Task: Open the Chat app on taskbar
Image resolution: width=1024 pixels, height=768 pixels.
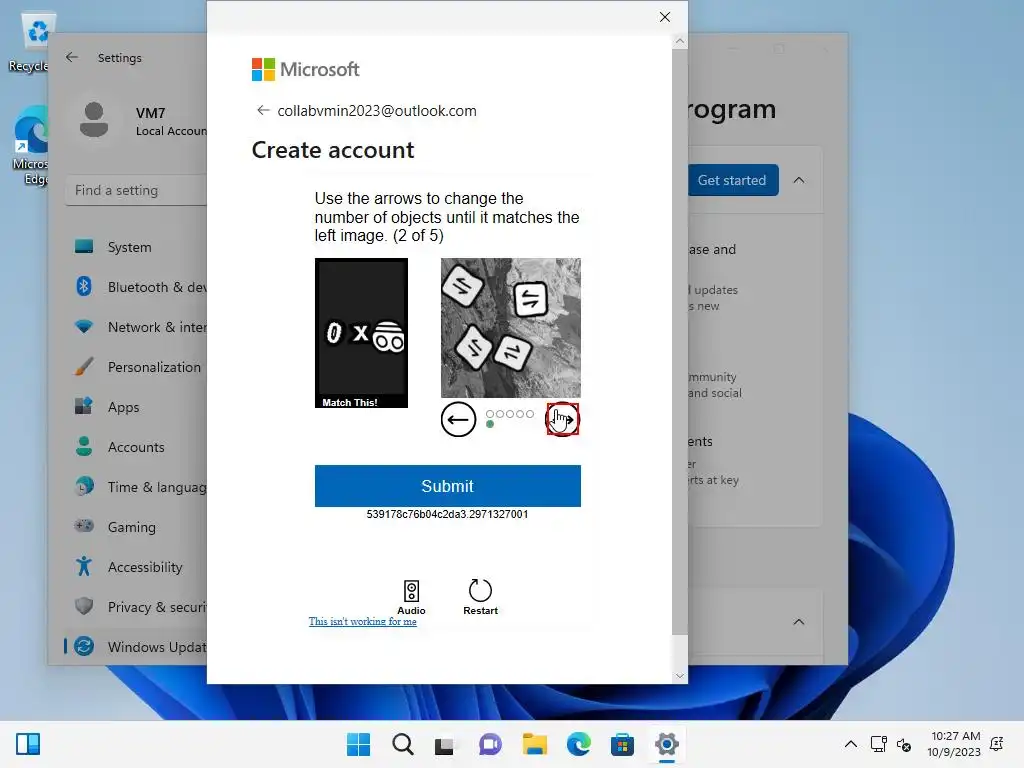Action: coord(490,744)
